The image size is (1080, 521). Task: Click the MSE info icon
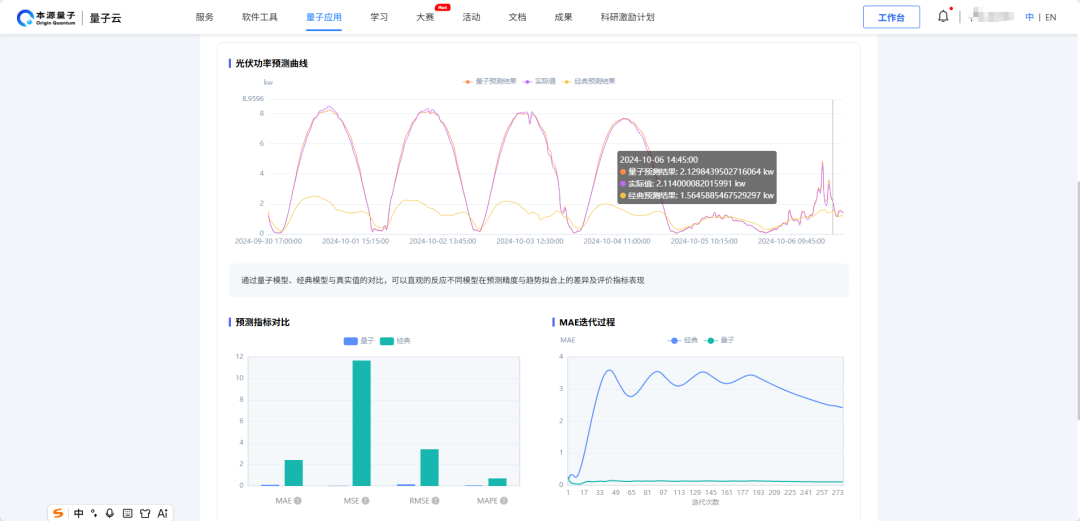[366, 501]
